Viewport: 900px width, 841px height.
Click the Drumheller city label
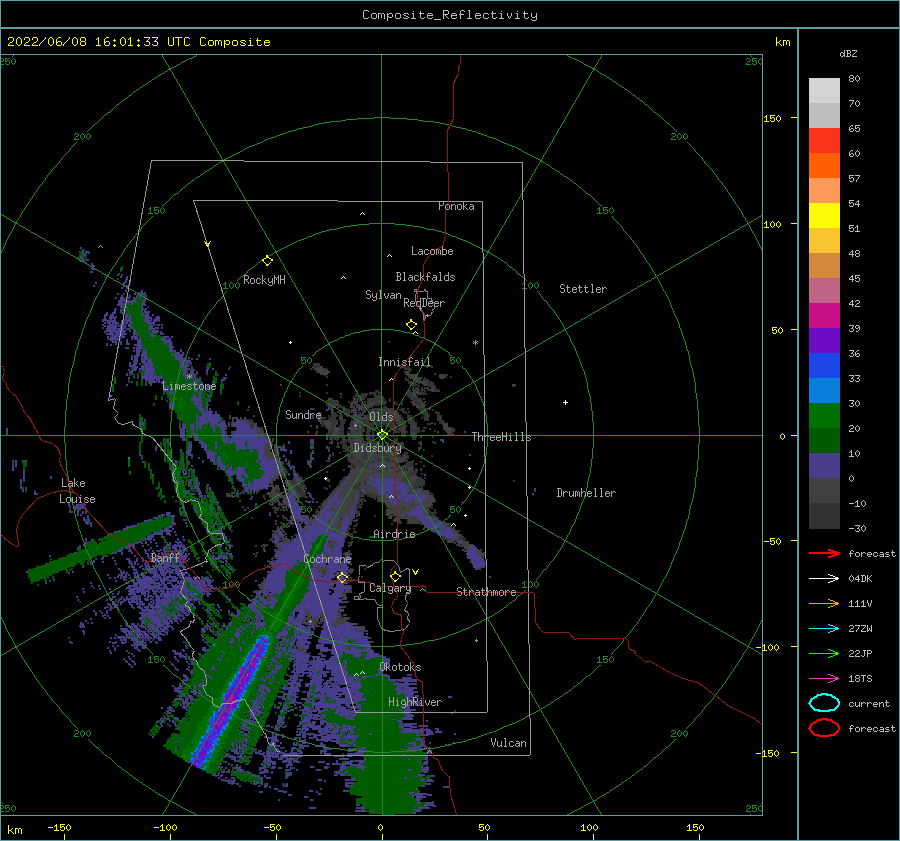pos(586,493)
